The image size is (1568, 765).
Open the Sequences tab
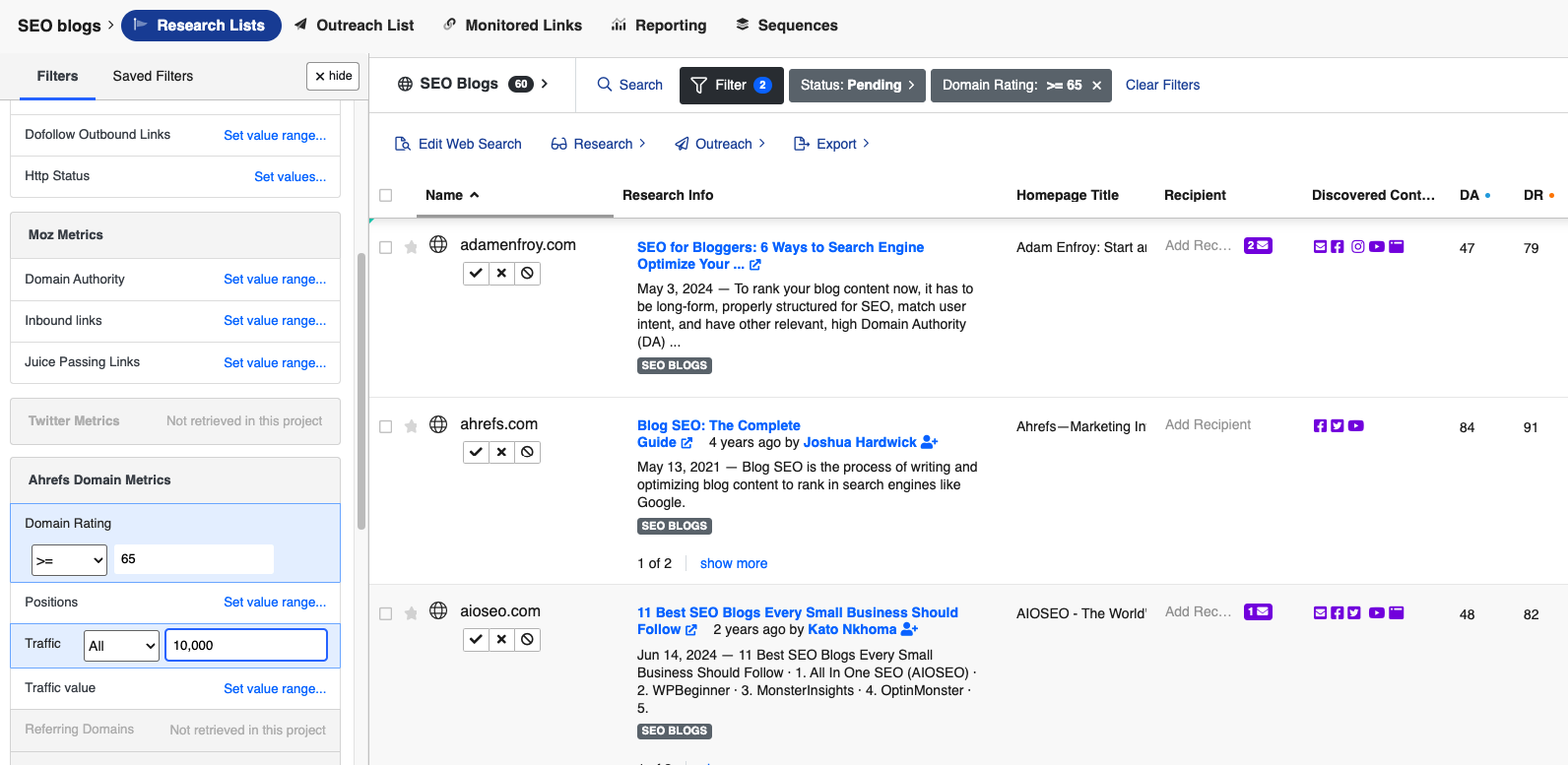pyautogui.click(x=786, y=25)
